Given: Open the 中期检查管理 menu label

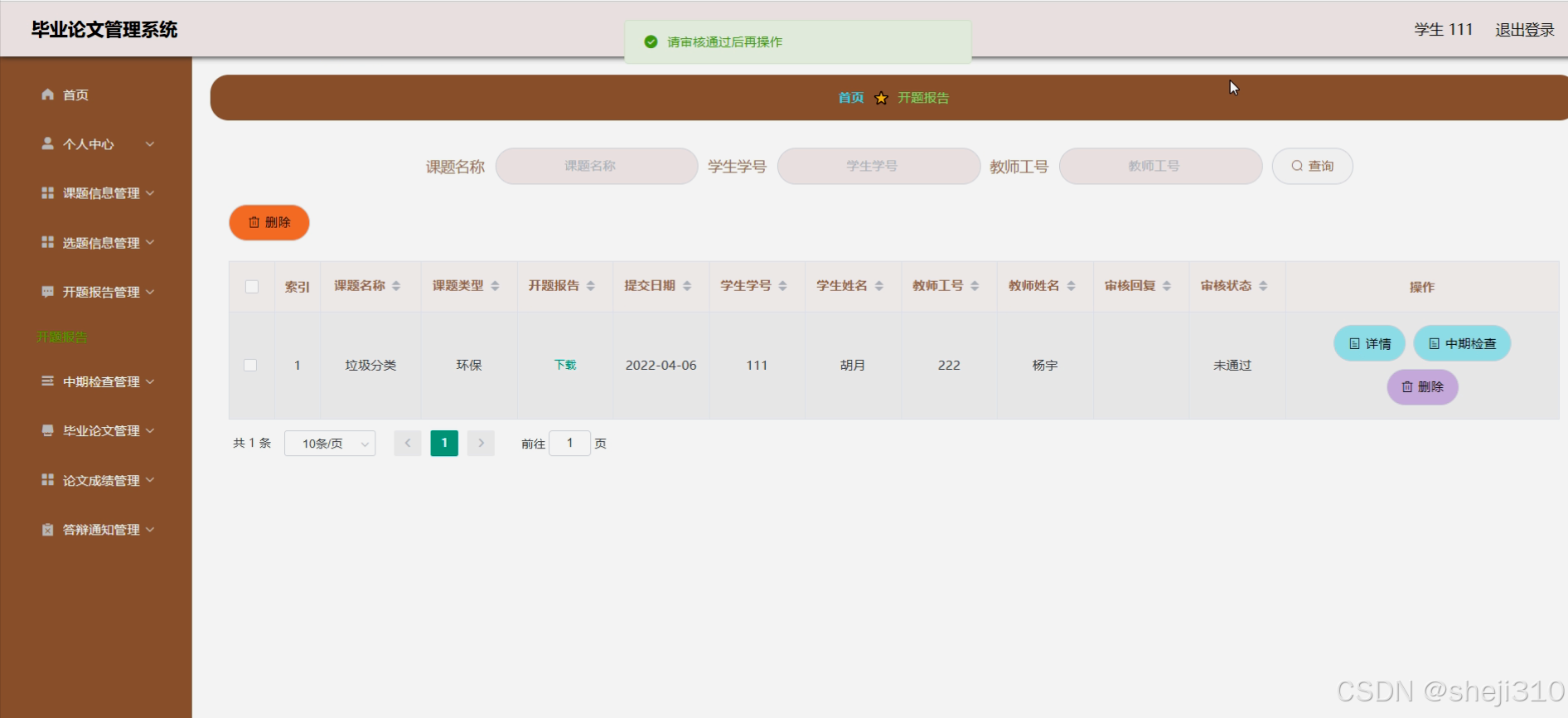Looking at the screenshot, I should coord(101,381).
